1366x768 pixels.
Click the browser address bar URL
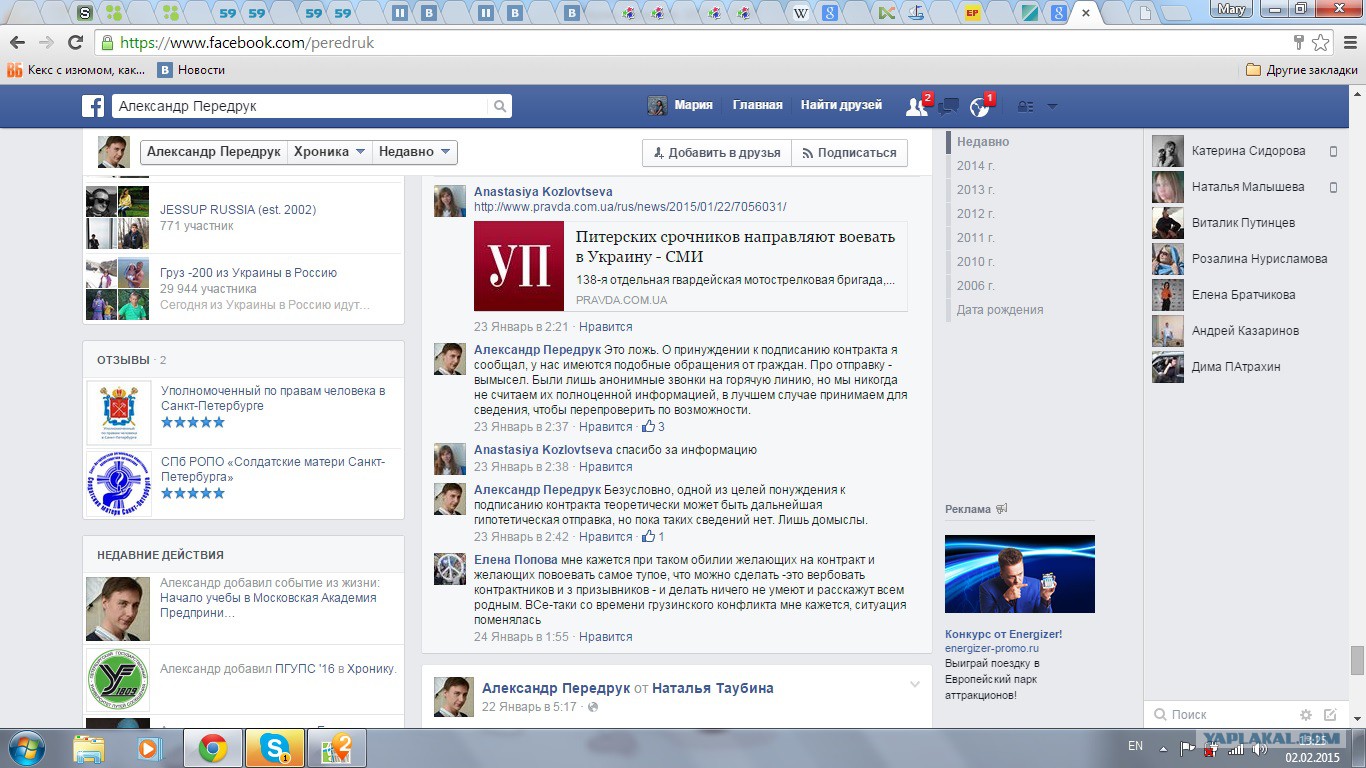point(247,43)
